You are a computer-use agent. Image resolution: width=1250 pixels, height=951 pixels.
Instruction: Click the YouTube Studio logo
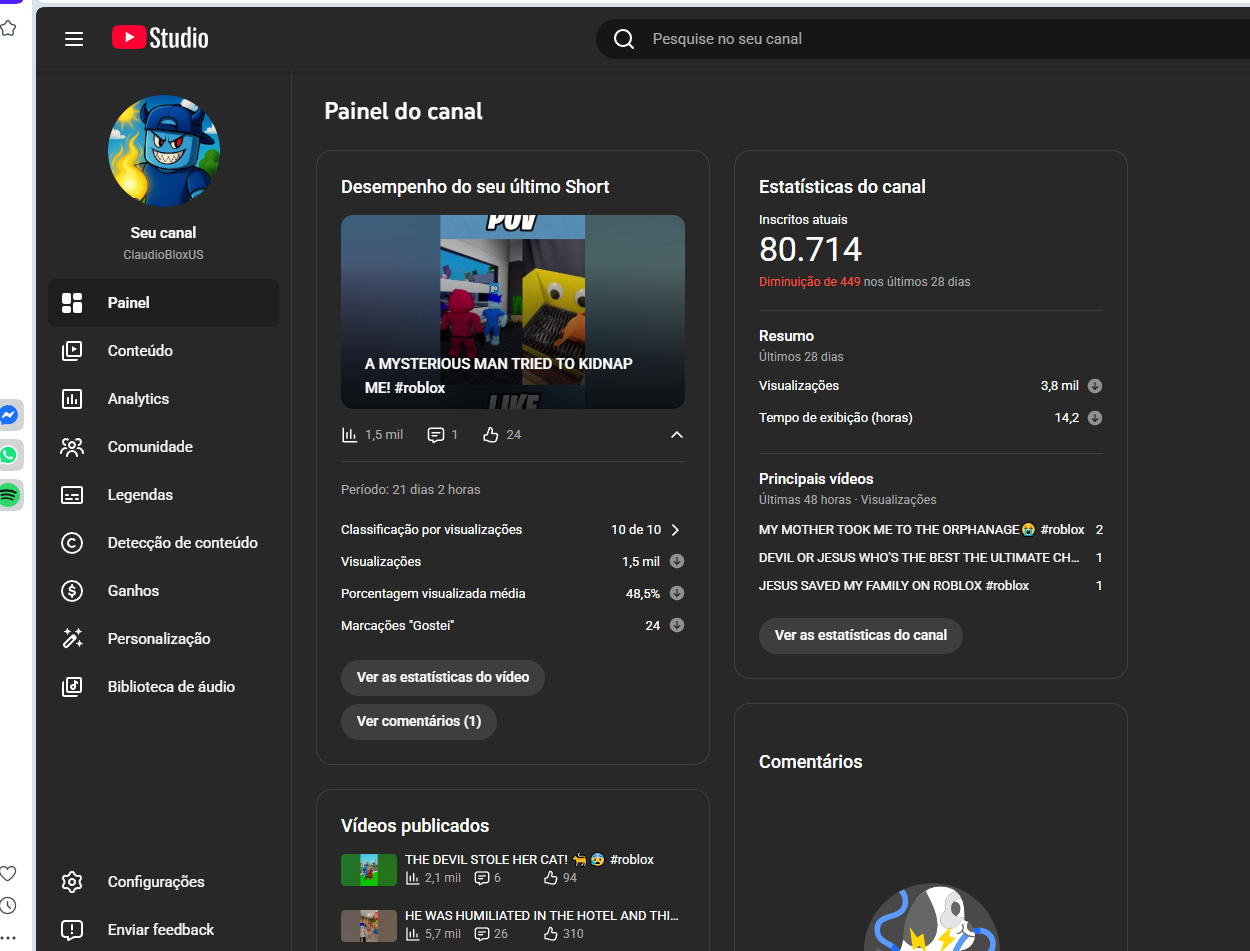click(x=160, y=39)
